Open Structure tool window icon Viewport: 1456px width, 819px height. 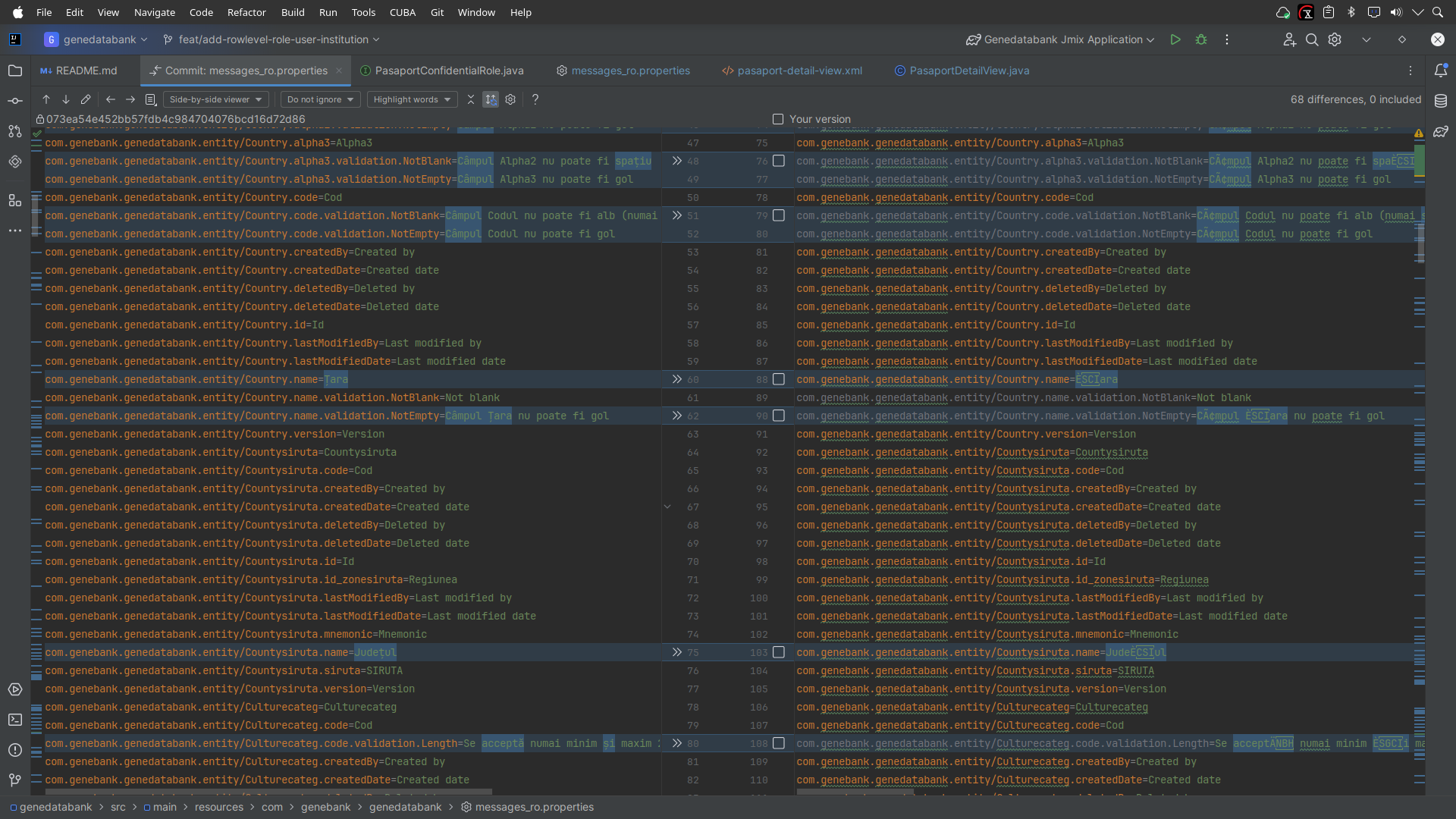[15, 200]
